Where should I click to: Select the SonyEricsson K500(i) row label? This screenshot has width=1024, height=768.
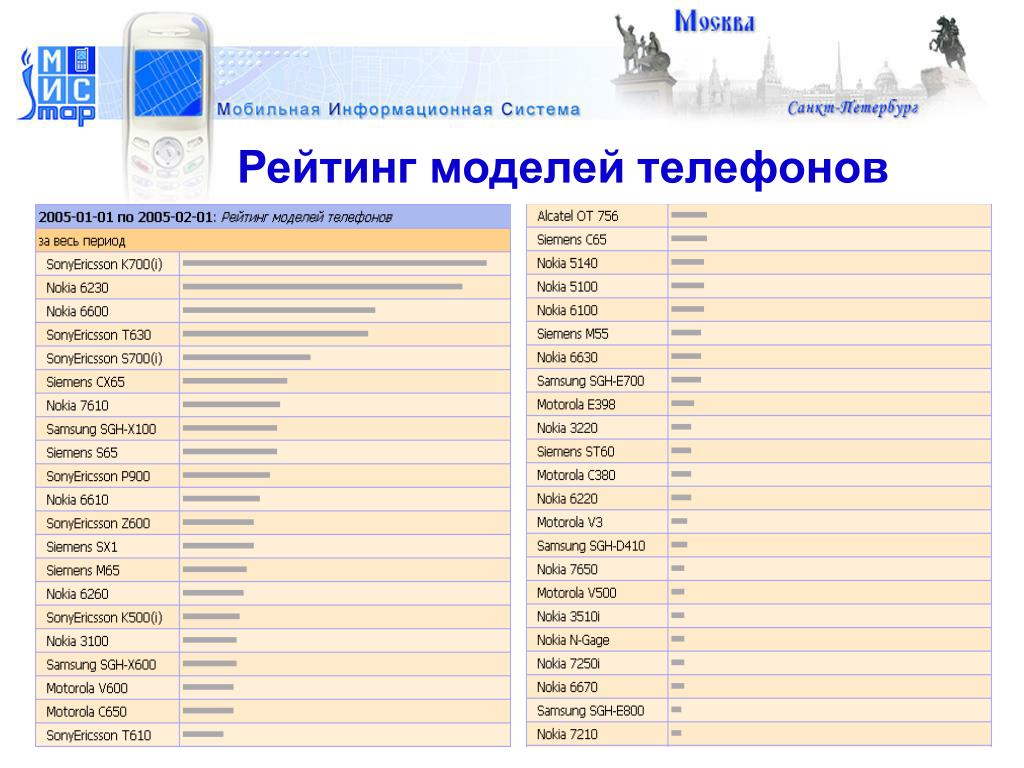click(x=104, y=617)
